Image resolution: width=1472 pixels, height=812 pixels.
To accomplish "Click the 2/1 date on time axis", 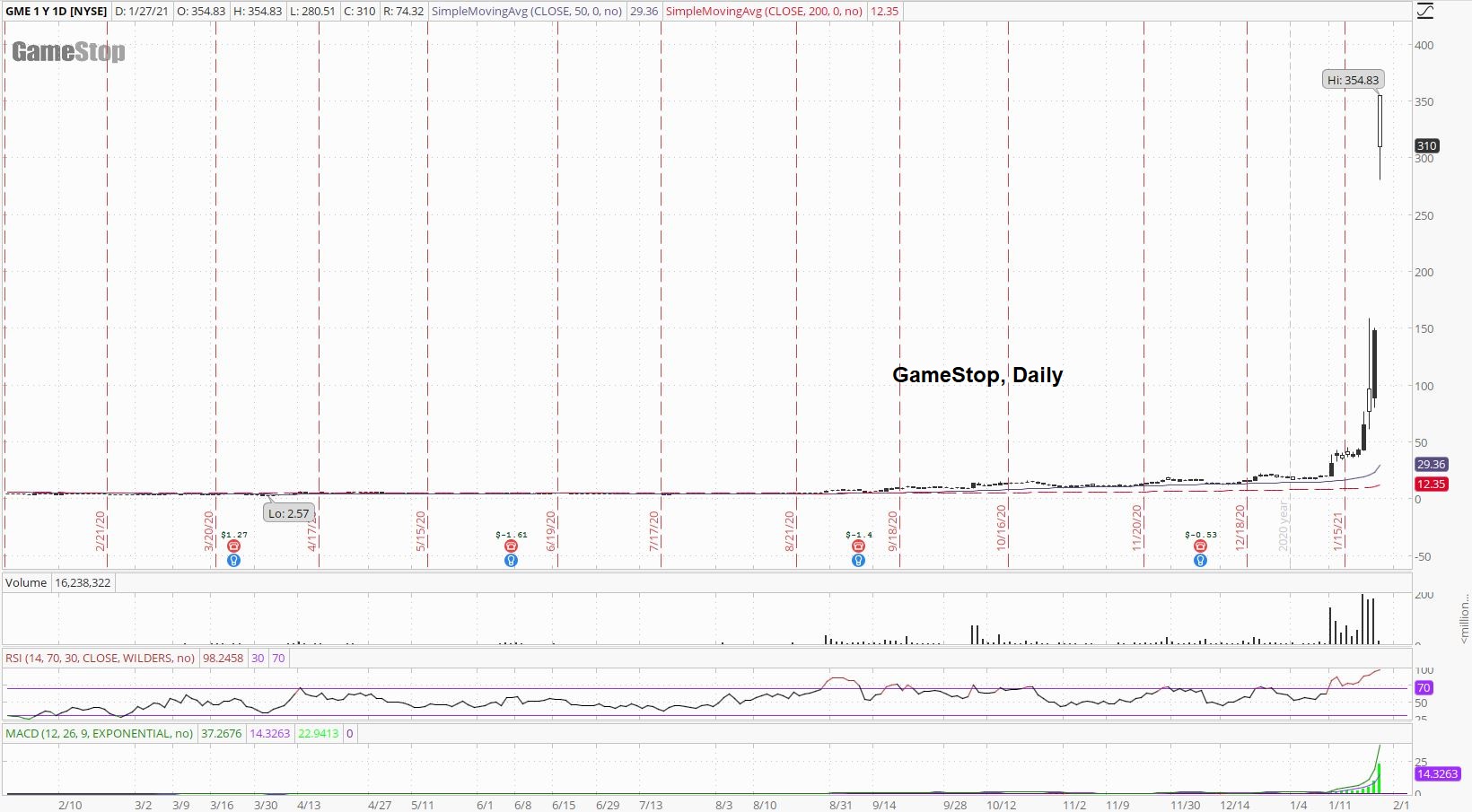I will pyautogui.click(x=1400, y=805).
